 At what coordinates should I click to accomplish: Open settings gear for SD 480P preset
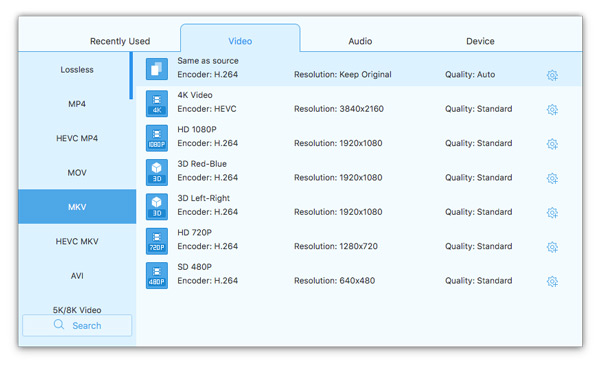tap(552, 282)
